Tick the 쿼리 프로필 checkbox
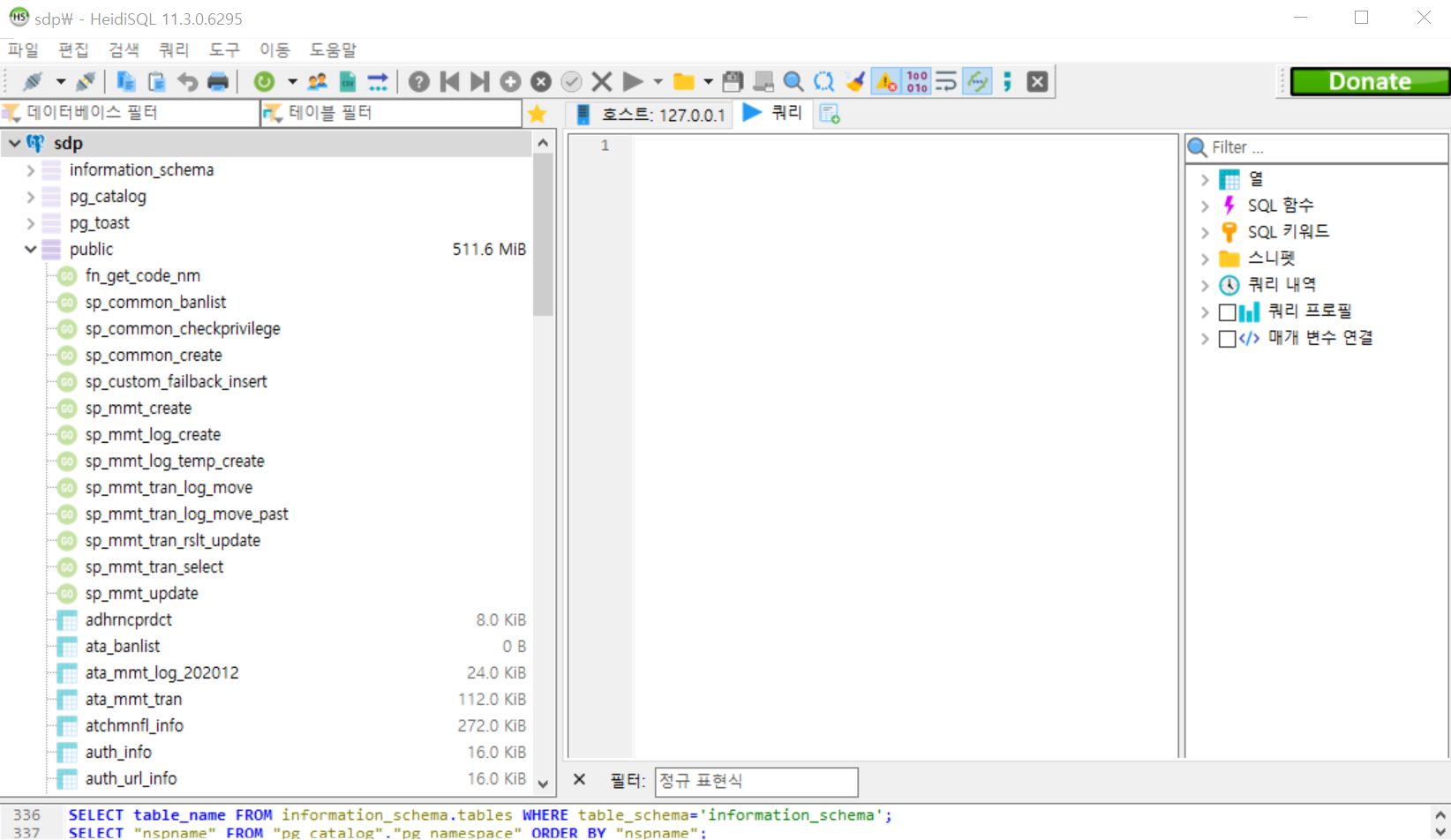This screenshot has height=840, width=1451. (1227, 312)
